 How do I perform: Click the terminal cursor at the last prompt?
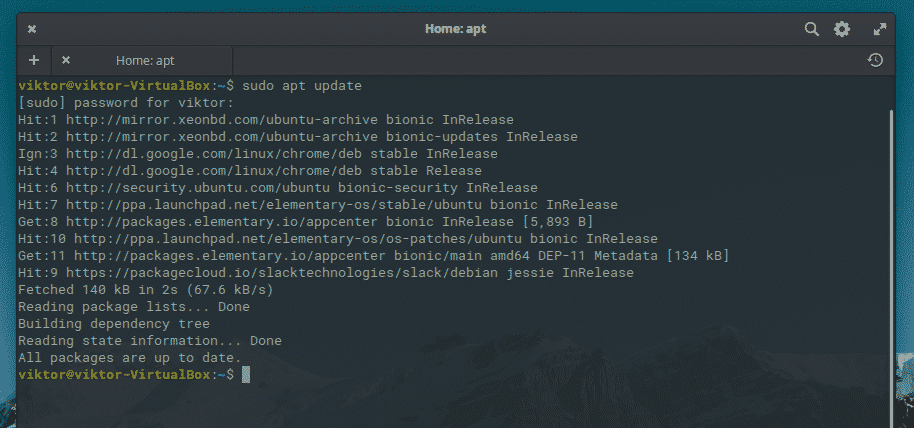pos(246,374)
